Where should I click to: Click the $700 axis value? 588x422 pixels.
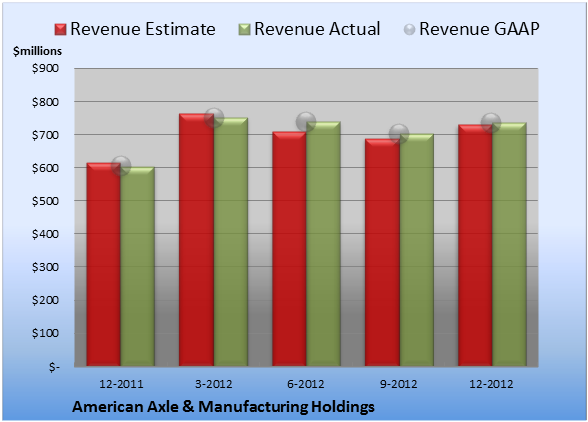(x=45, y=135)
